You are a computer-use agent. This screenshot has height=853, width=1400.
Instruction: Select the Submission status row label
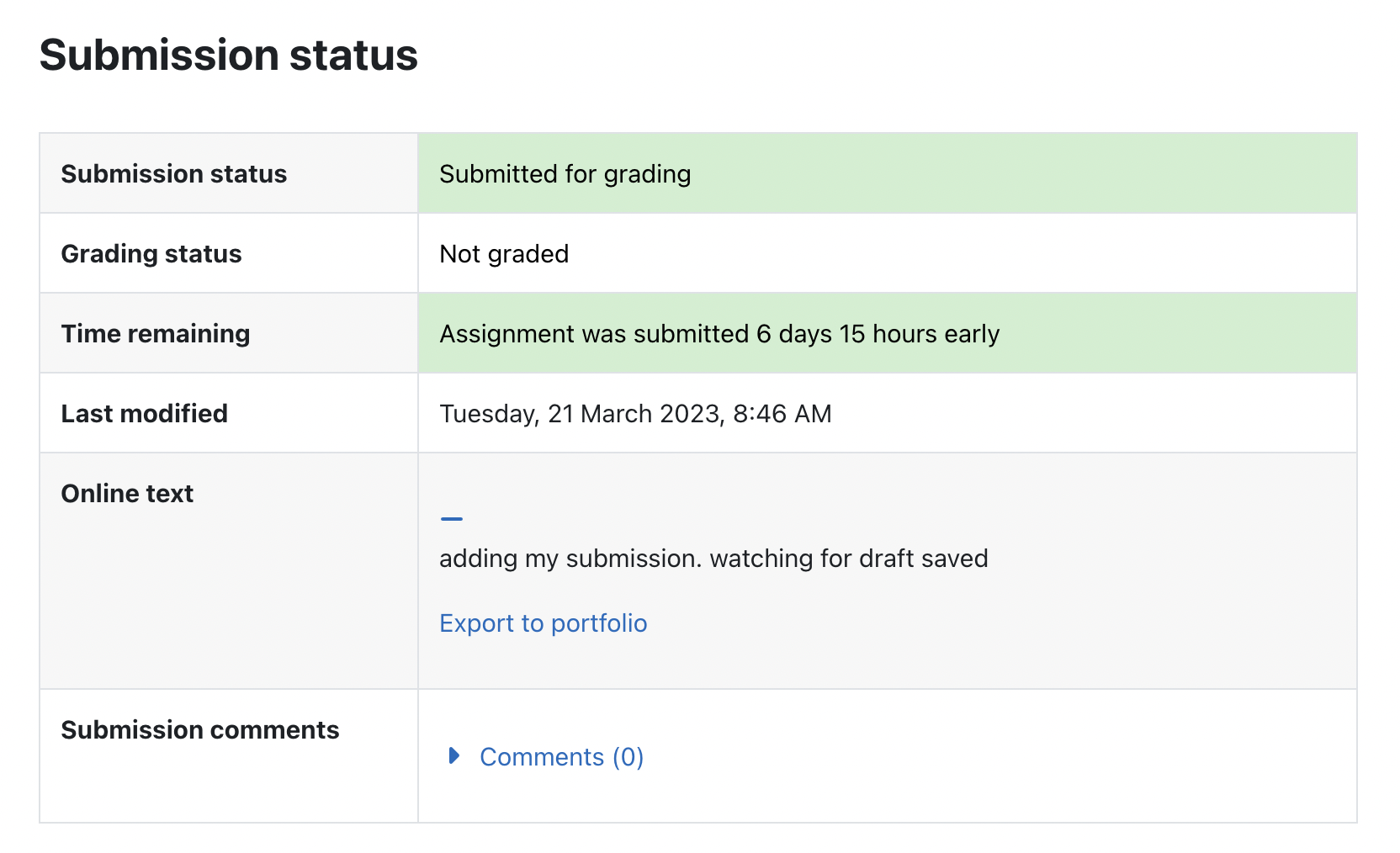pyautogui.click(x=174, y=174)
